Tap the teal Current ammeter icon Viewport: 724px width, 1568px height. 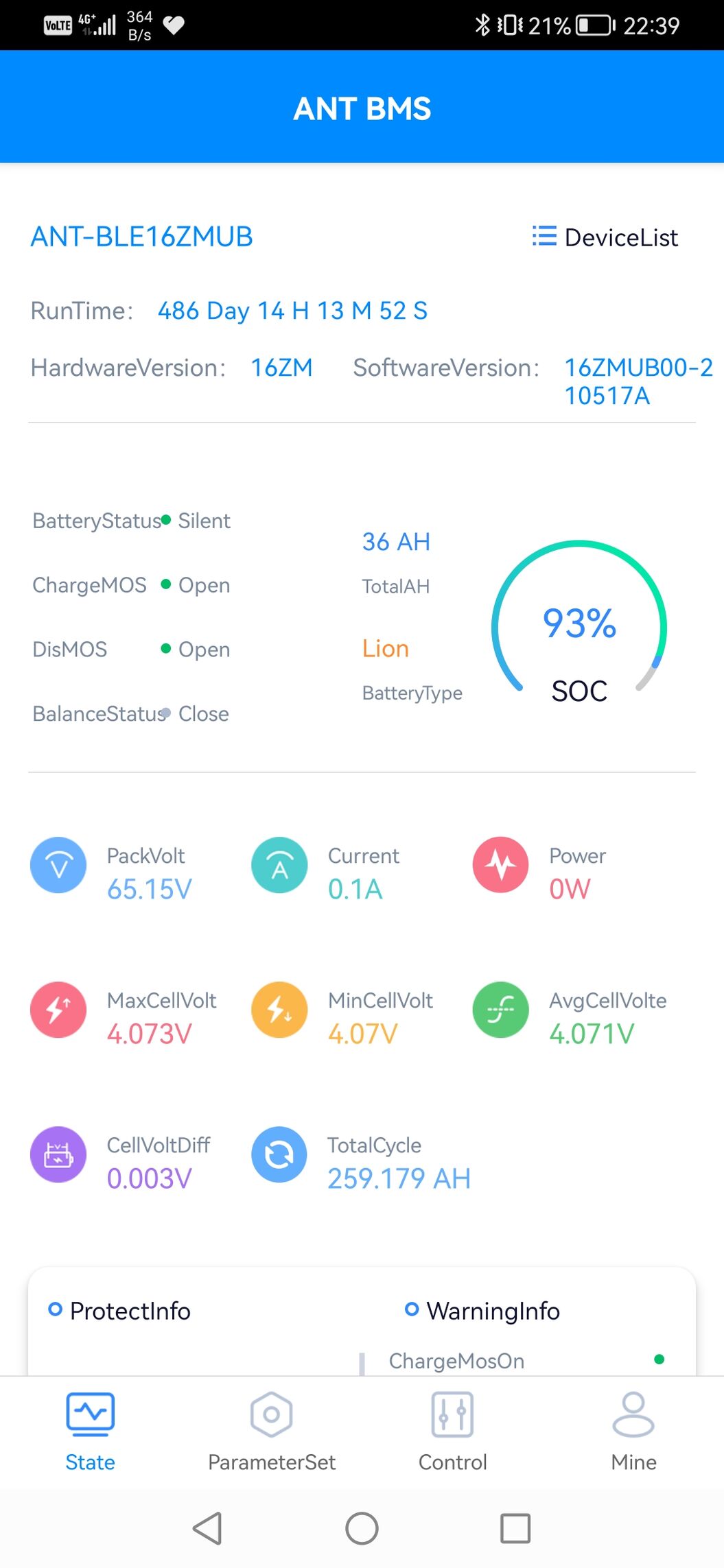(x=279, y=865)
